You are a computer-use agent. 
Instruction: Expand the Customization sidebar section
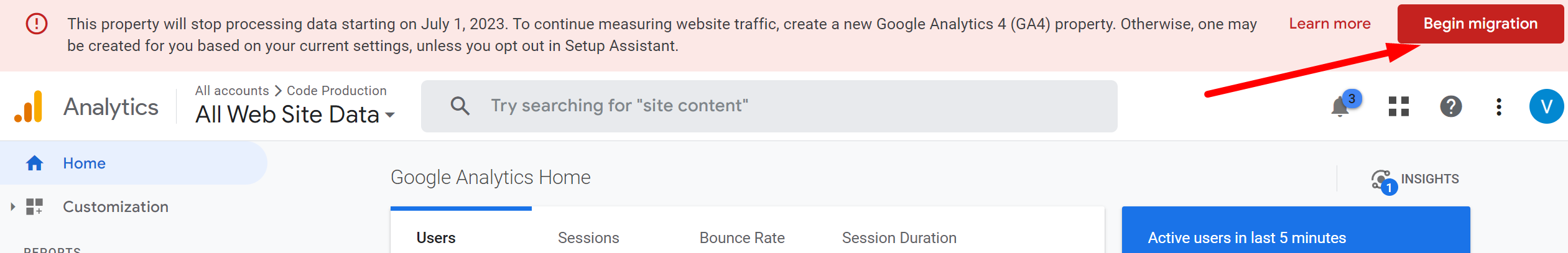(12, 206)
